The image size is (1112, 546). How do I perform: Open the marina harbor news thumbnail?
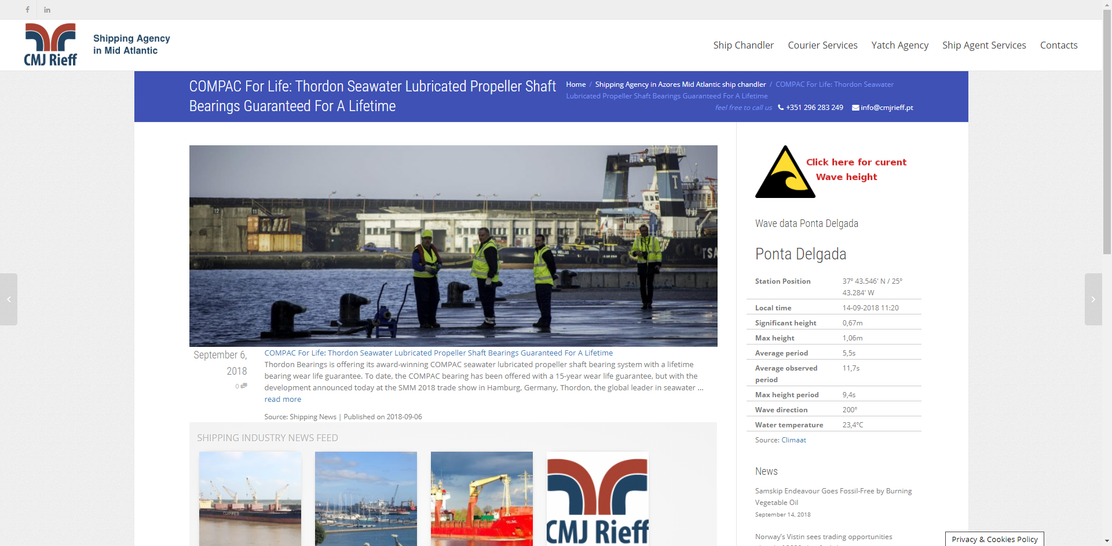(366, 498)
